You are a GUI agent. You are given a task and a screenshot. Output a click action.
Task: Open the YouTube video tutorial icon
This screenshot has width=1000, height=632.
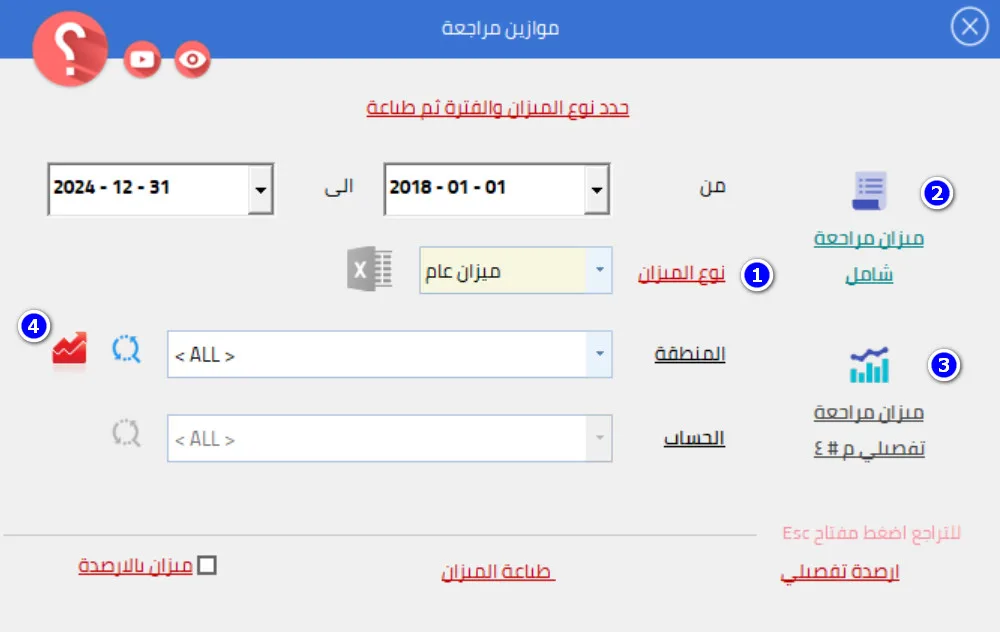point(143,60)
